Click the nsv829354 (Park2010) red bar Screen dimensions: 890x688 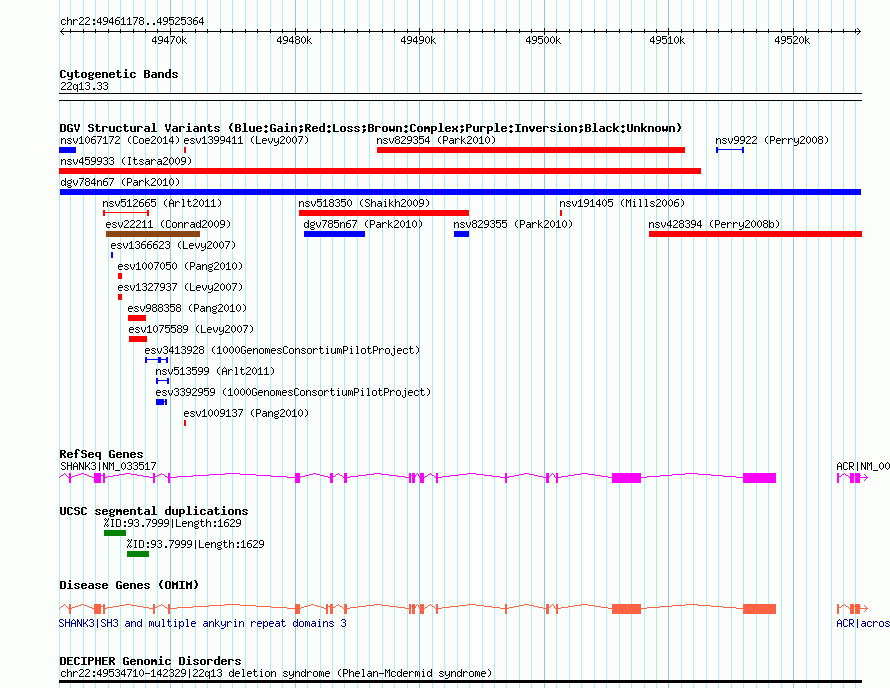pos(531,150)
